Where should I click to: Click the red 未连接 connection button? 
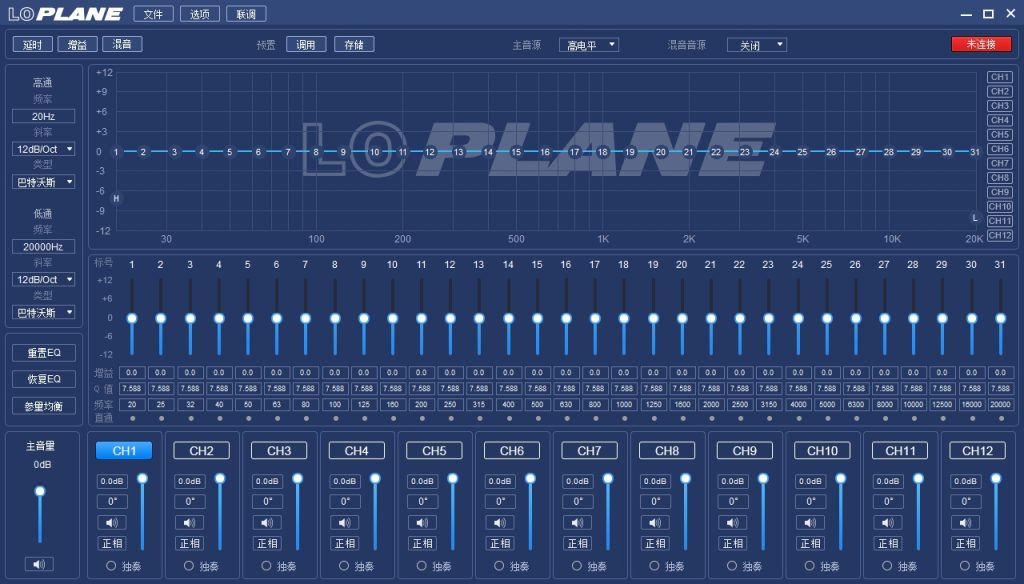(x=981, y=44)
